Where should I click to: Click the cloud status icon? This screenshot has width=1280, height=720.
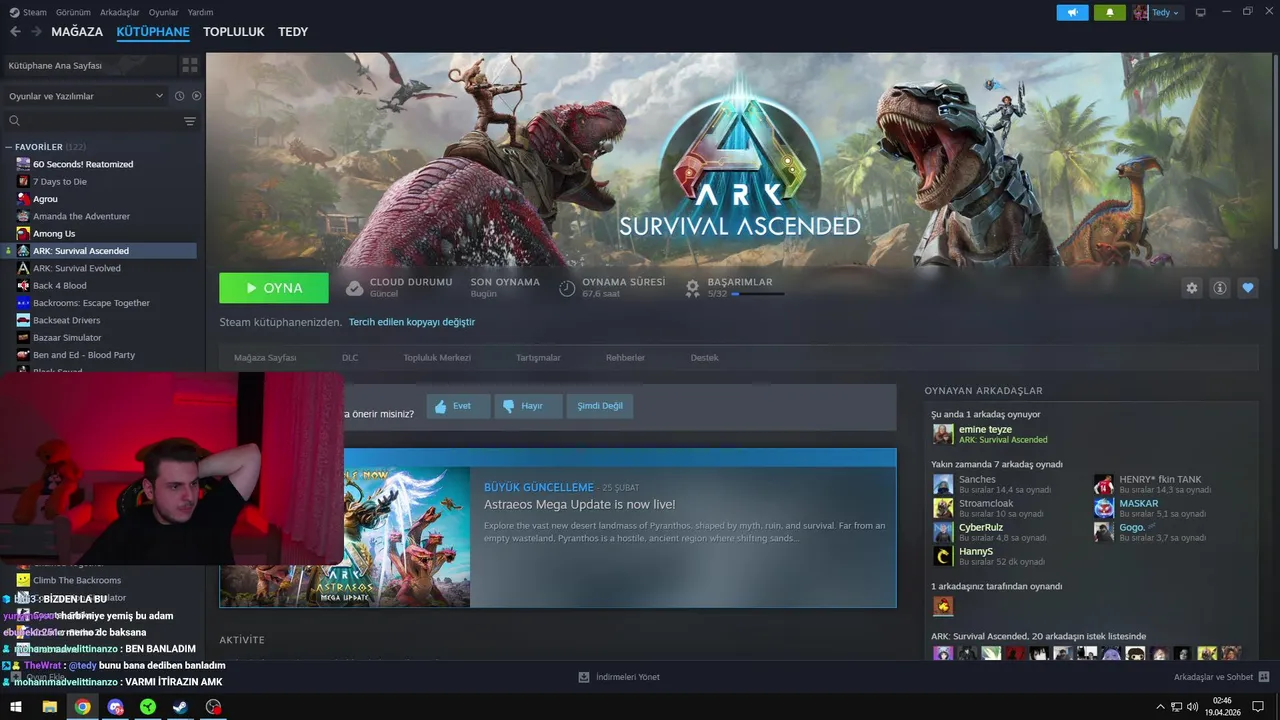pyautogui.click(x=354, y=288)
